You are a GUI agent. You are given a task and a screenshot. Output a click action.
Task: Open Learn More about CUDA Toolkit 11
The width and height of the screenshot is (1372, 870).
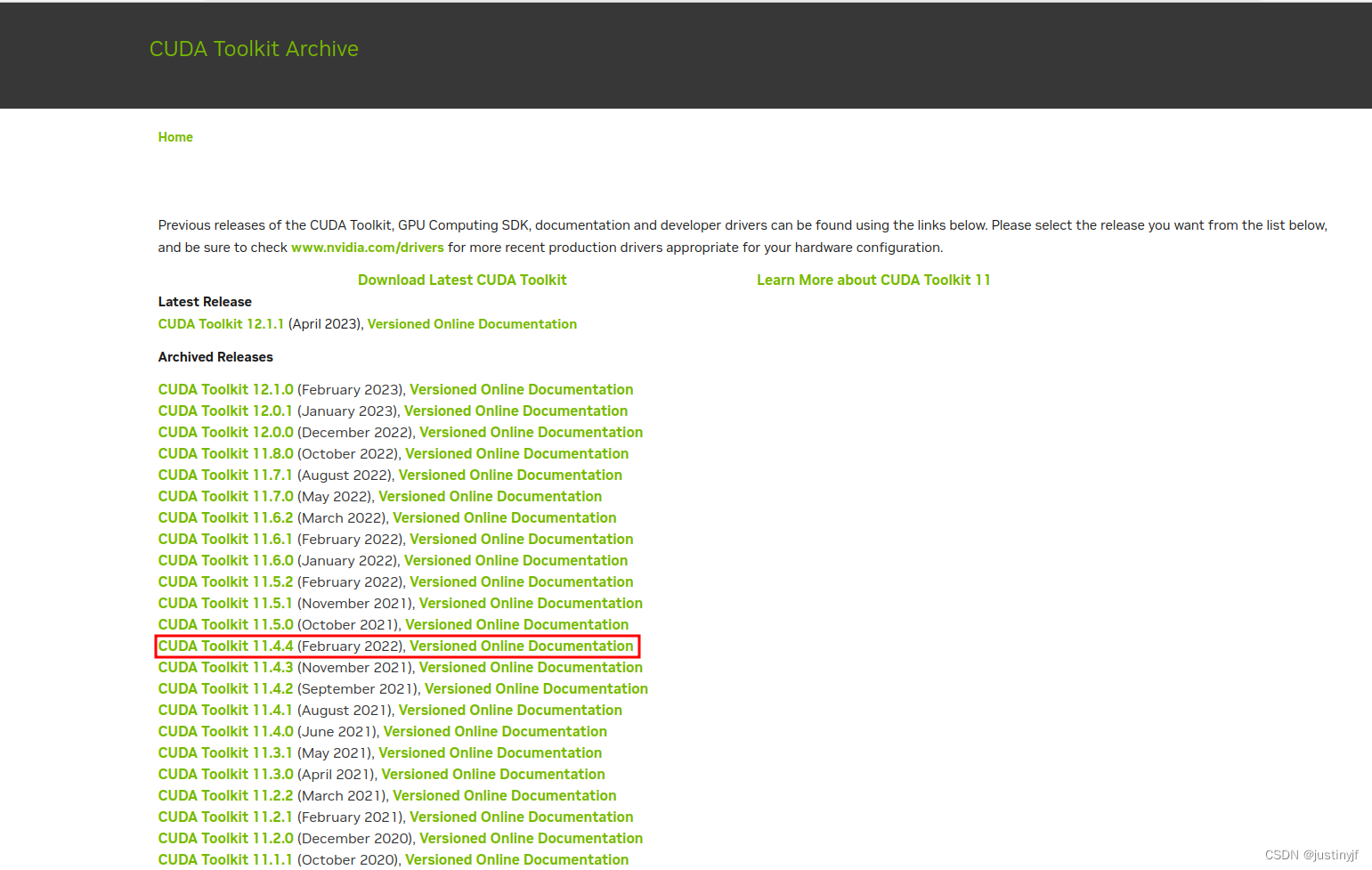click(873, 280)
